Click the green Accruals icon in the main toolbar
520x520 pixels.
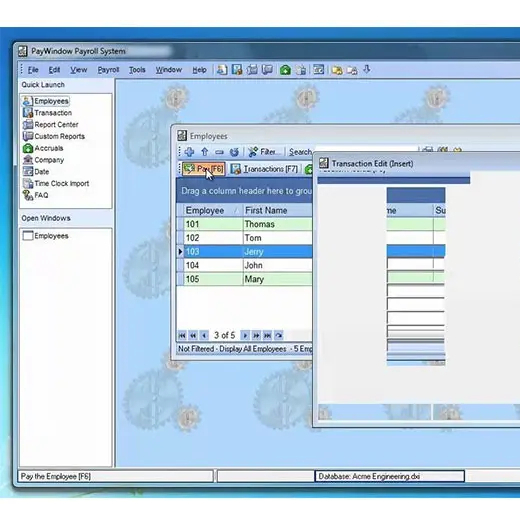pos(285,70)
